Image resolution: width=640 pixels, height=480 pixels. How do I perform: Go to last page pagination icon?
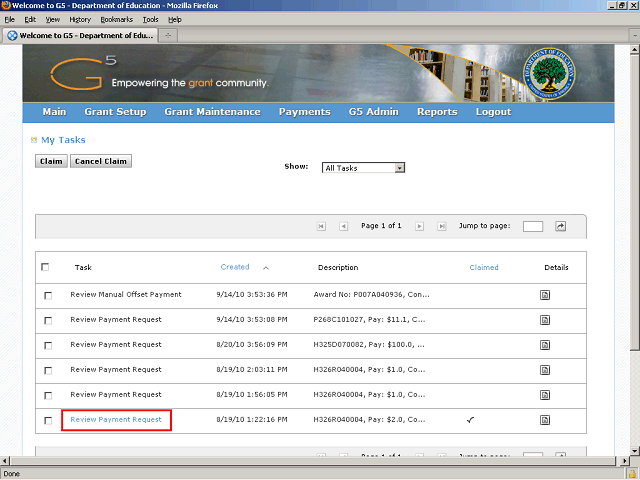(x=439, y=226)
